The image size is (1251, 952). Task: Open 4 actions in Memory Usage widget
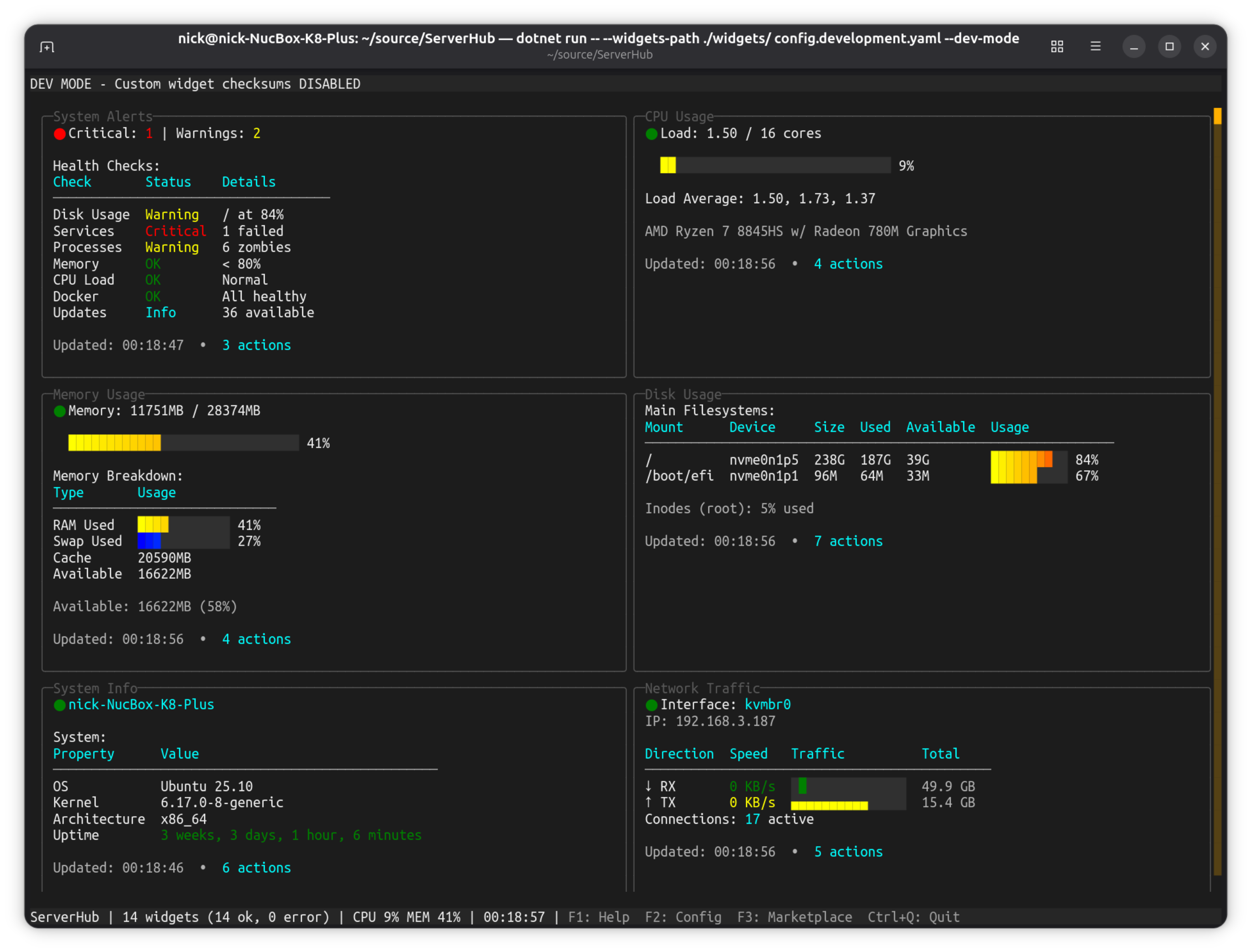coord(256,640)
